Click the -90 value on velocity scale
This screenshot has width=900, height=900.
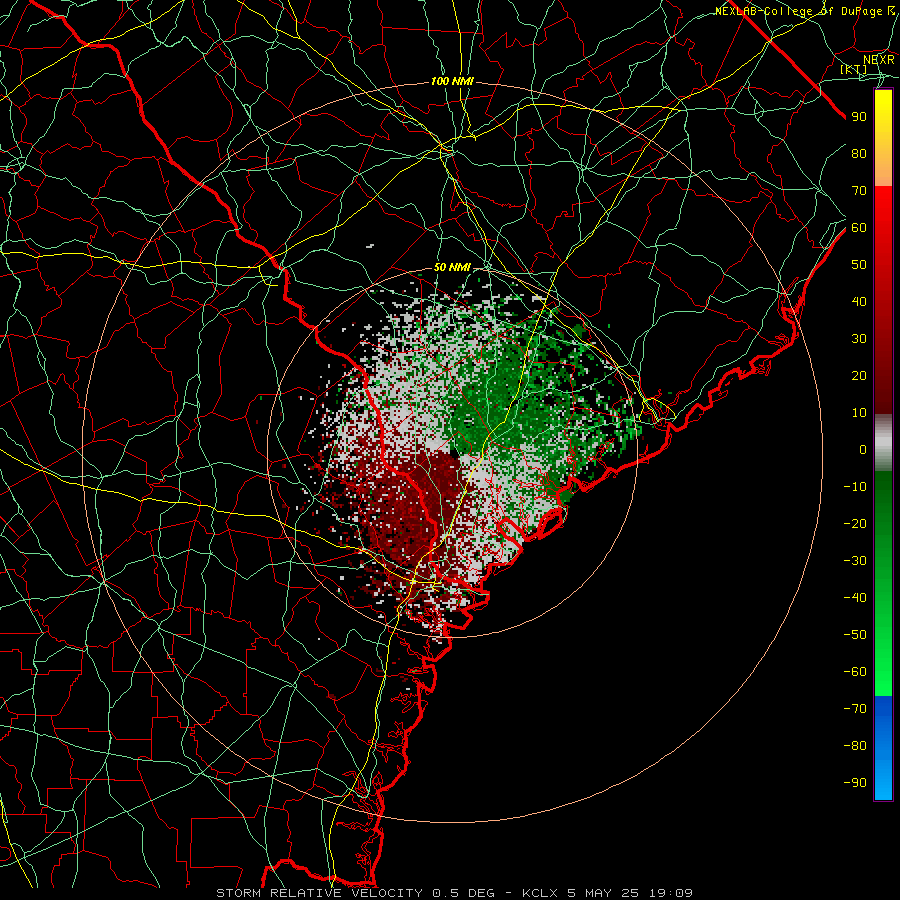855,783
